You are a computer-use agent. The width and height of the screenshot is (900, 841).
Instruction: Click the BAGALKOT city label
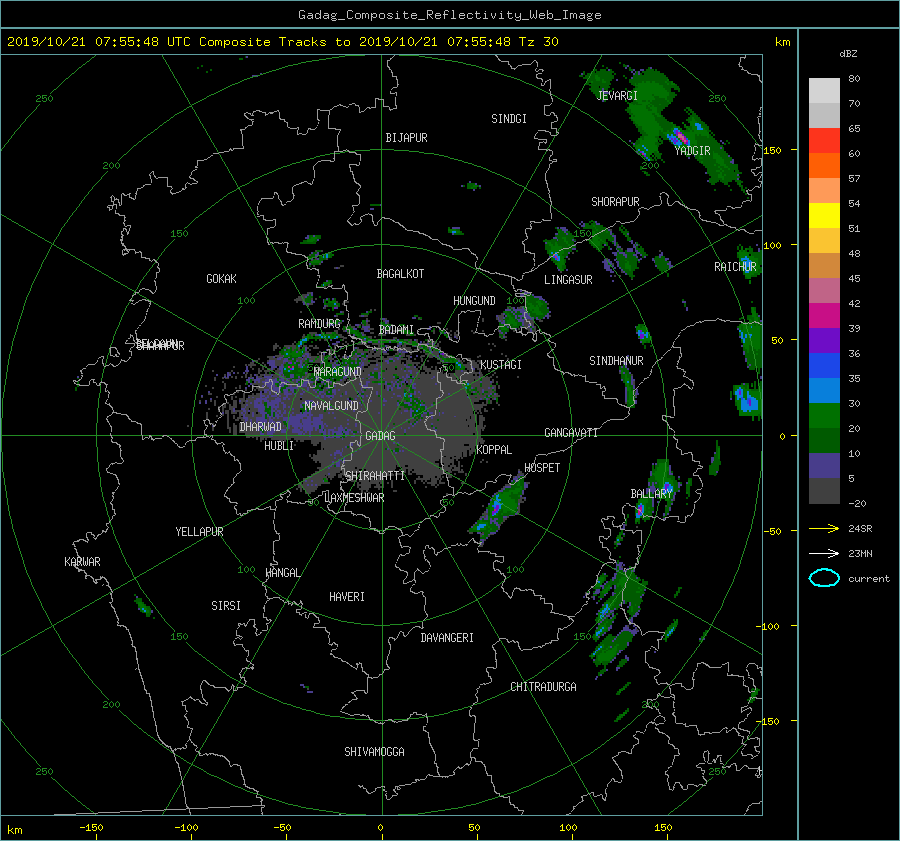coord(400,274)
